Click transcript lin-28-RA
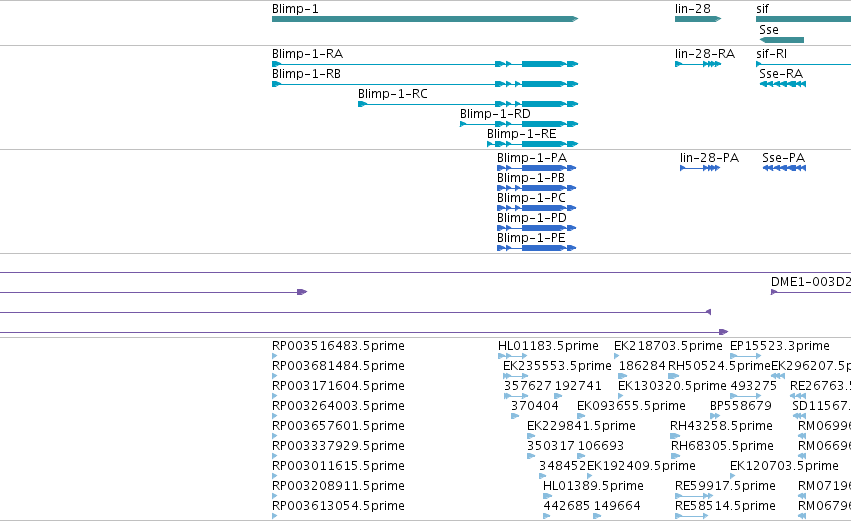Image resolution: width=851 pixels, height=521 pixels. [x=698, y=64]
